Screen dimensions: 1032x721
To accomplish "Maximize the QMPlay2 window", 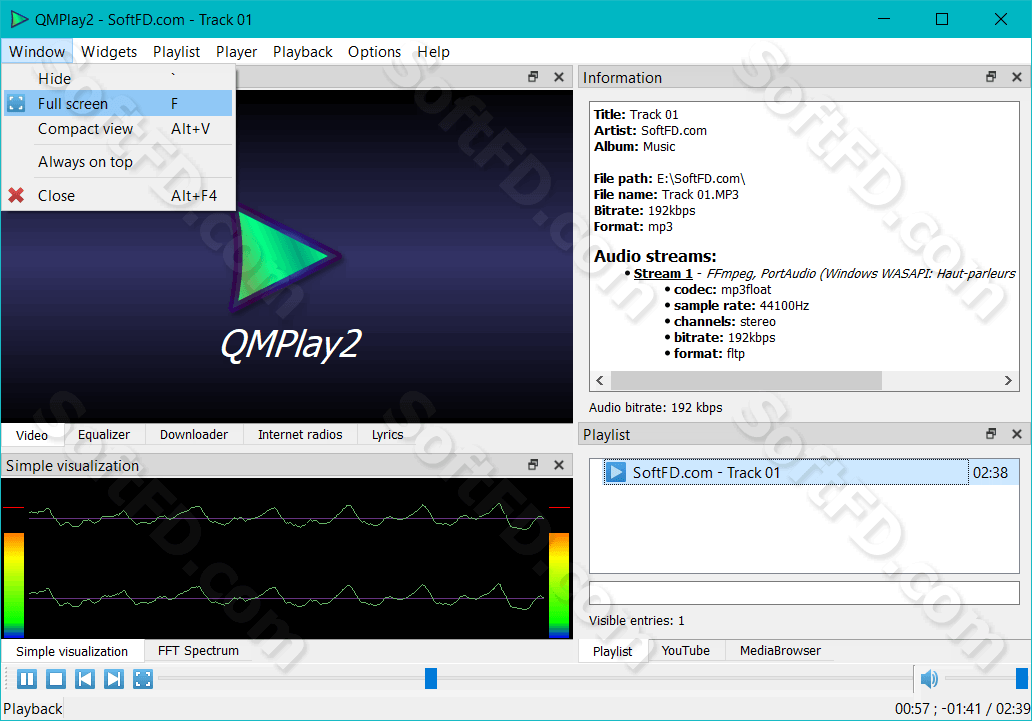I will (x=942, y=19).
